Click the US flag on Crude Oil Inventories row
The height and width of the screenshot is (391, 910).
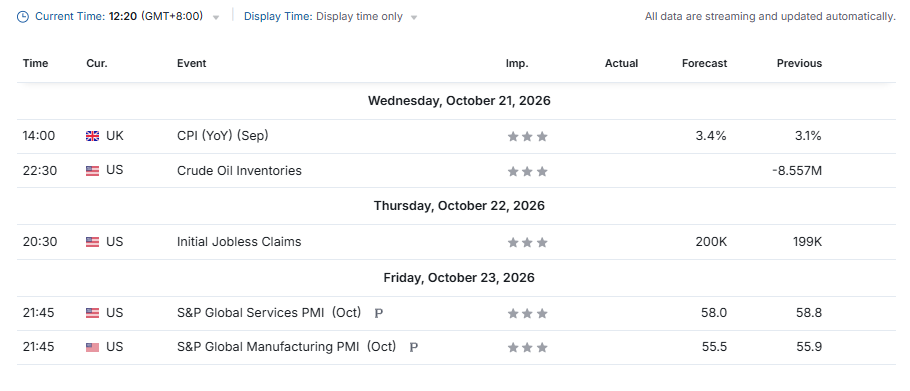[92, 171]
